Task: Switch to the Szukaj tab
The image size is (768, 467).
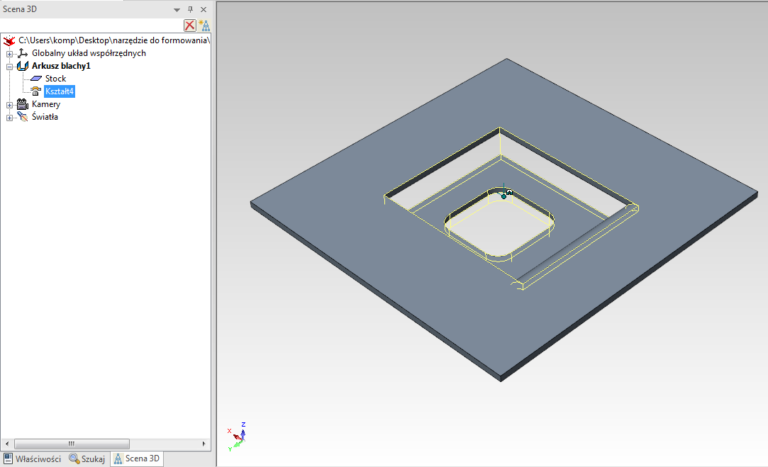Action: 87,458
